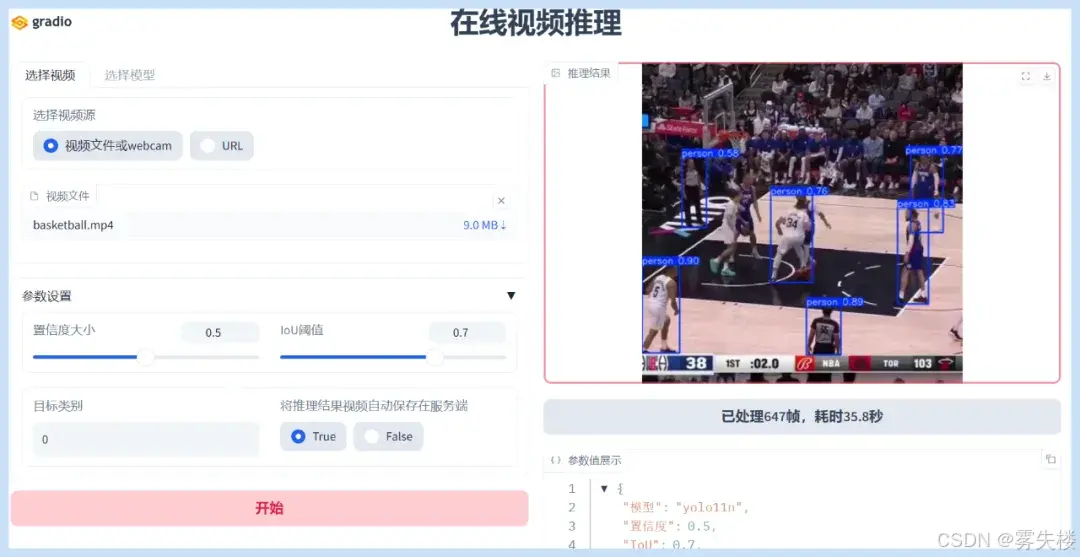Choose True for auto-saving result video
The height and width of the screenshot is (557, 1080).
[313, 437]
